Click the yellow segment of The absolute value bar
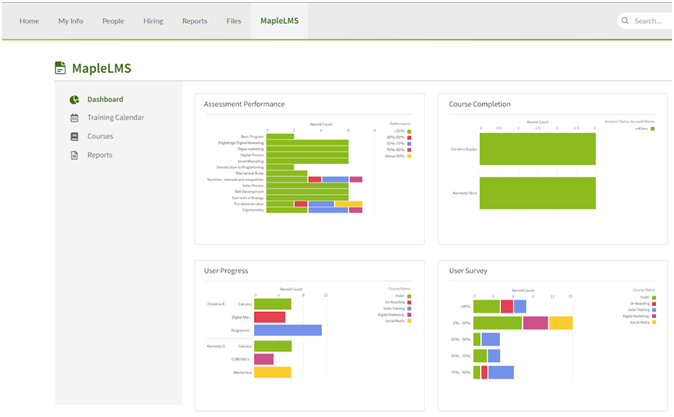674x417 pixels. click(349, 204)
